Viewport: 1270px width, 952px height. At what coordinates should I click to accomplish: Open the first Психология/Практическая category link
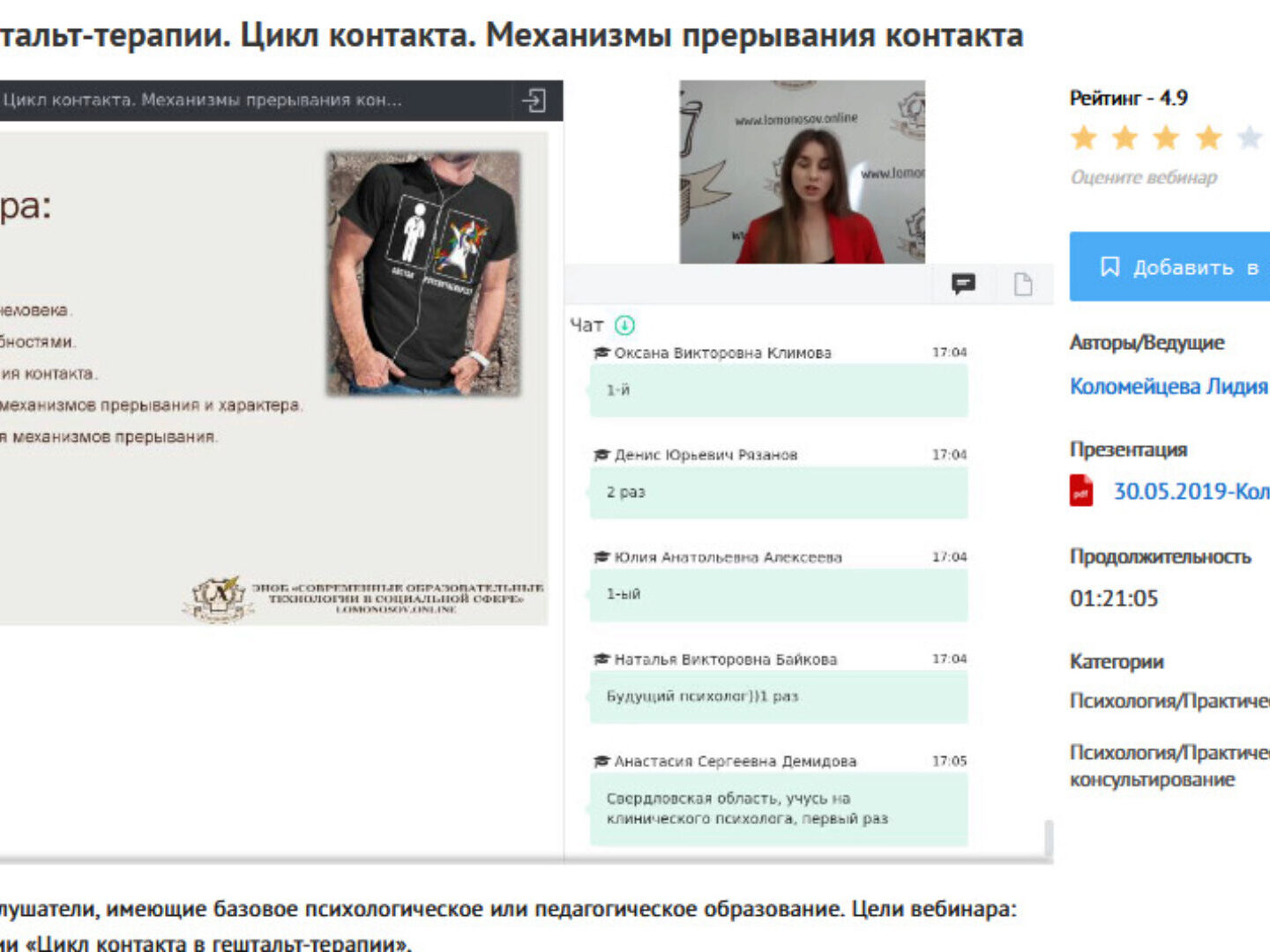[1169, 701]
